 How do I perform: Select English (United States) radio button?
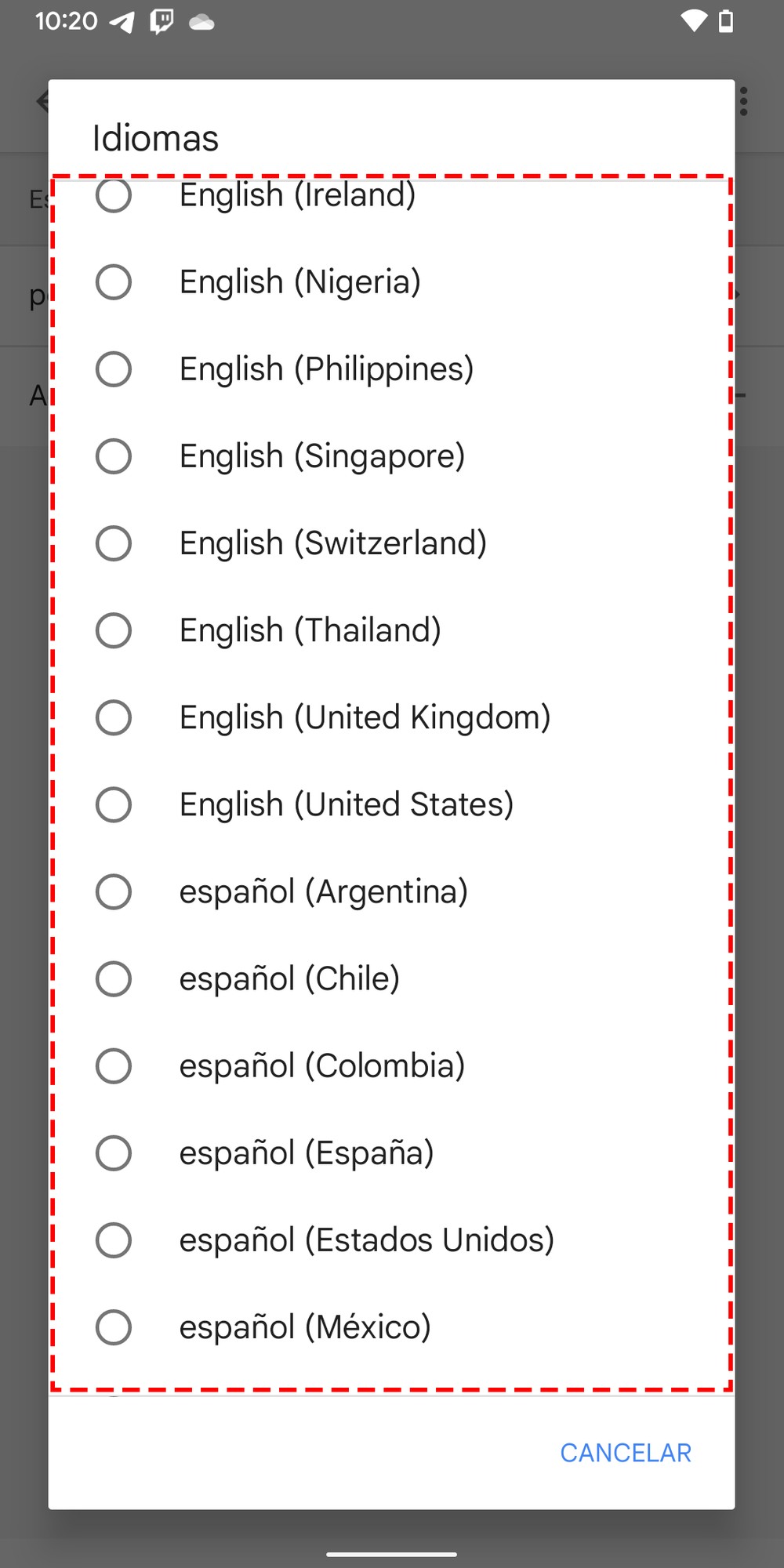pyautogui.click(x=114, y=804)
